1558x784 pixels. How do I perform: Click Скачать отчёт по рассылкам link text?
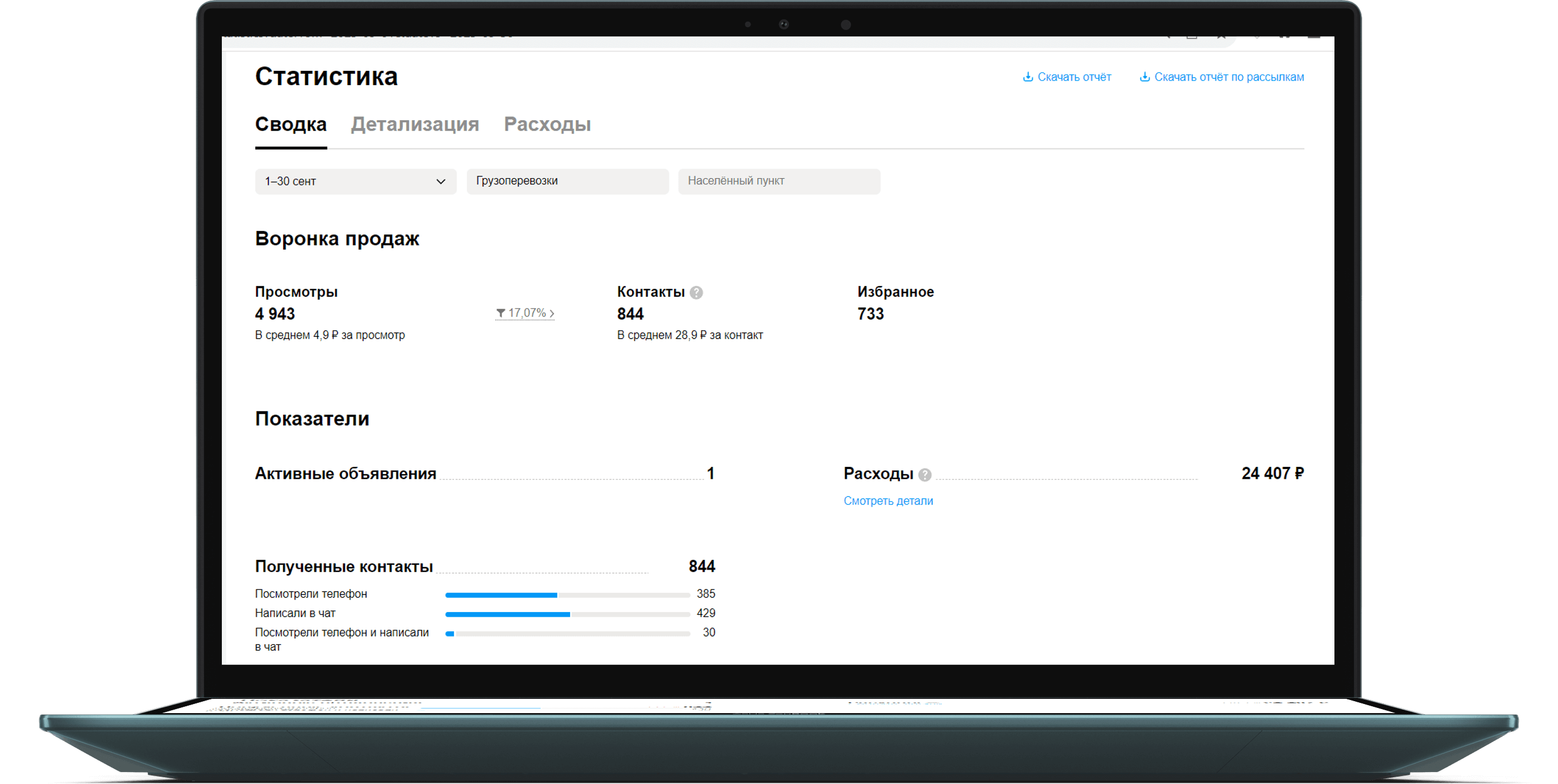(x=1228, y=77)
